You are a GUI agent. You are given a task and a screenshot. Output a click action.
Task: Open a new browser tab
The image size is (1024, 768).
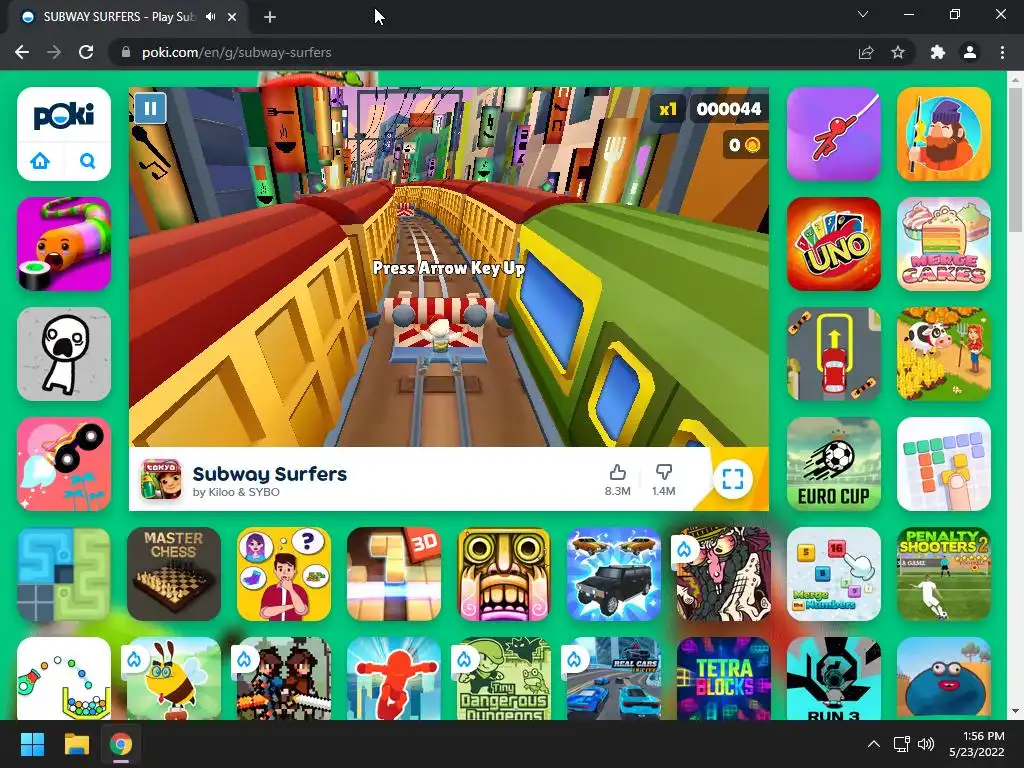click(270, 17)
